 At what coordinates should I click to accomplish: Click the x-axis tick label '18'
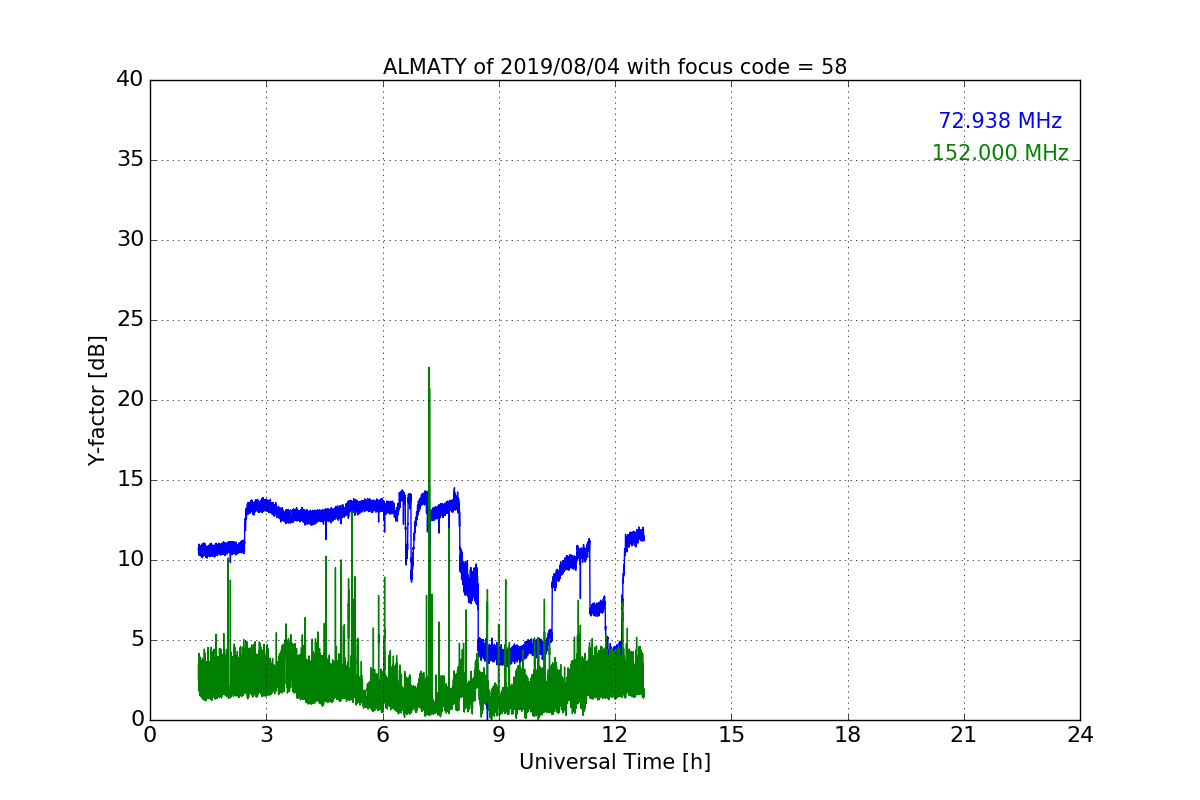click(848, 734)
